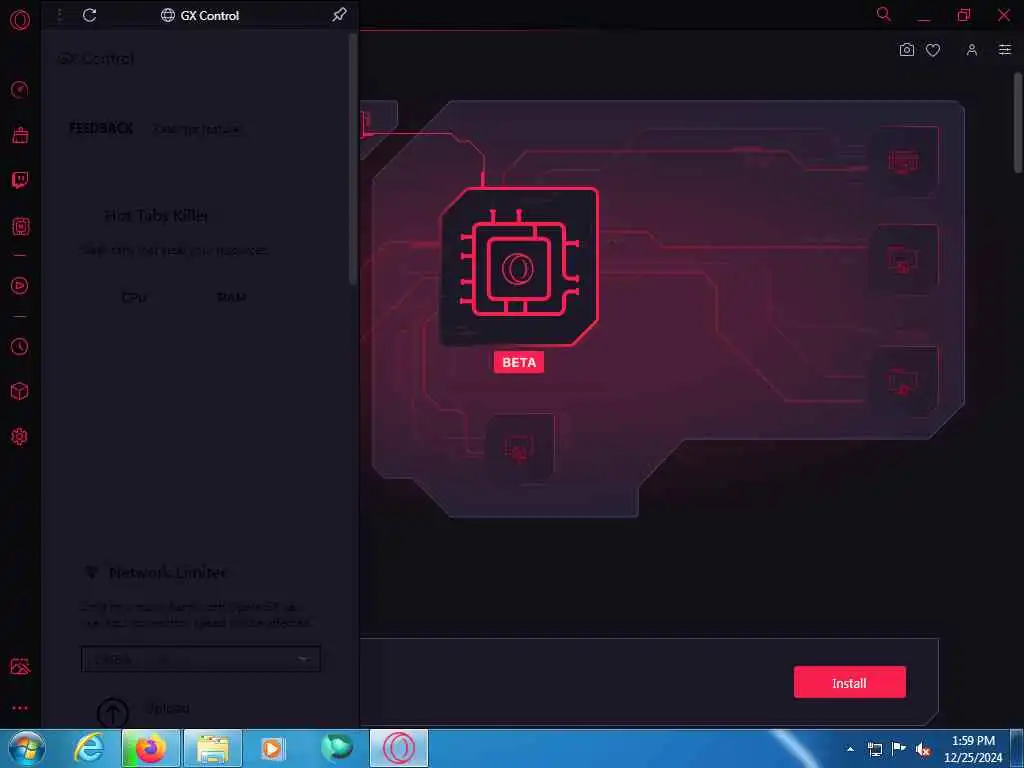Click the Hot Tabs Killer heading
The height and width of the screenshot is (768, 1024).
[x=157, y=216]
